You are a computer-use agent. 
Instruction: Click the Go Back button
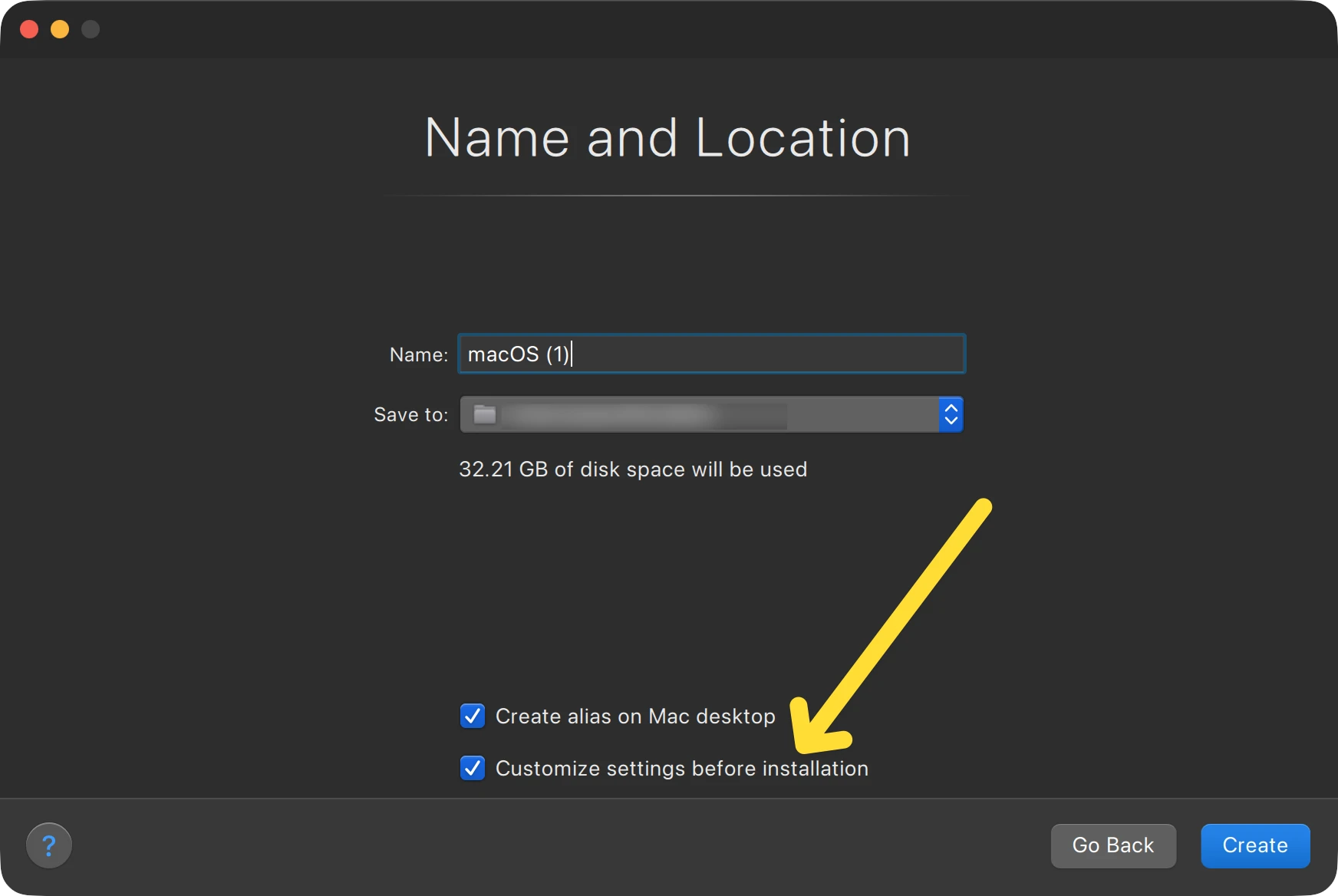tap(1113, 845)
